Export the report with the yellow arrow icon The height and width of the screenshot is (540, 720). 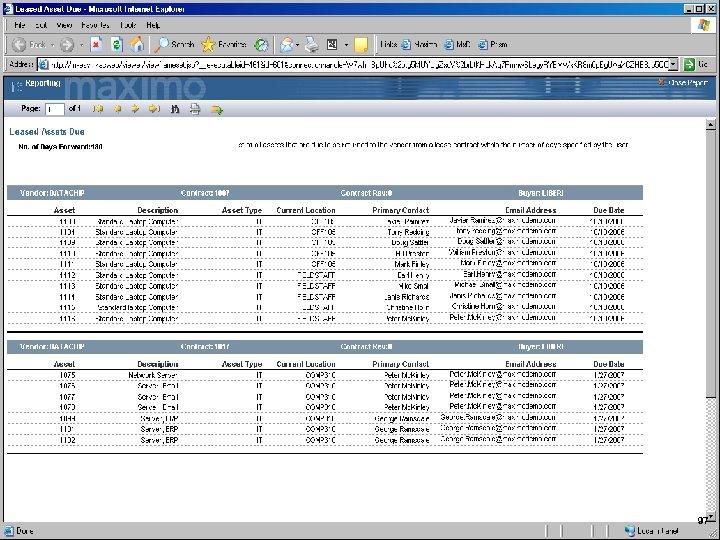[217, 110]
